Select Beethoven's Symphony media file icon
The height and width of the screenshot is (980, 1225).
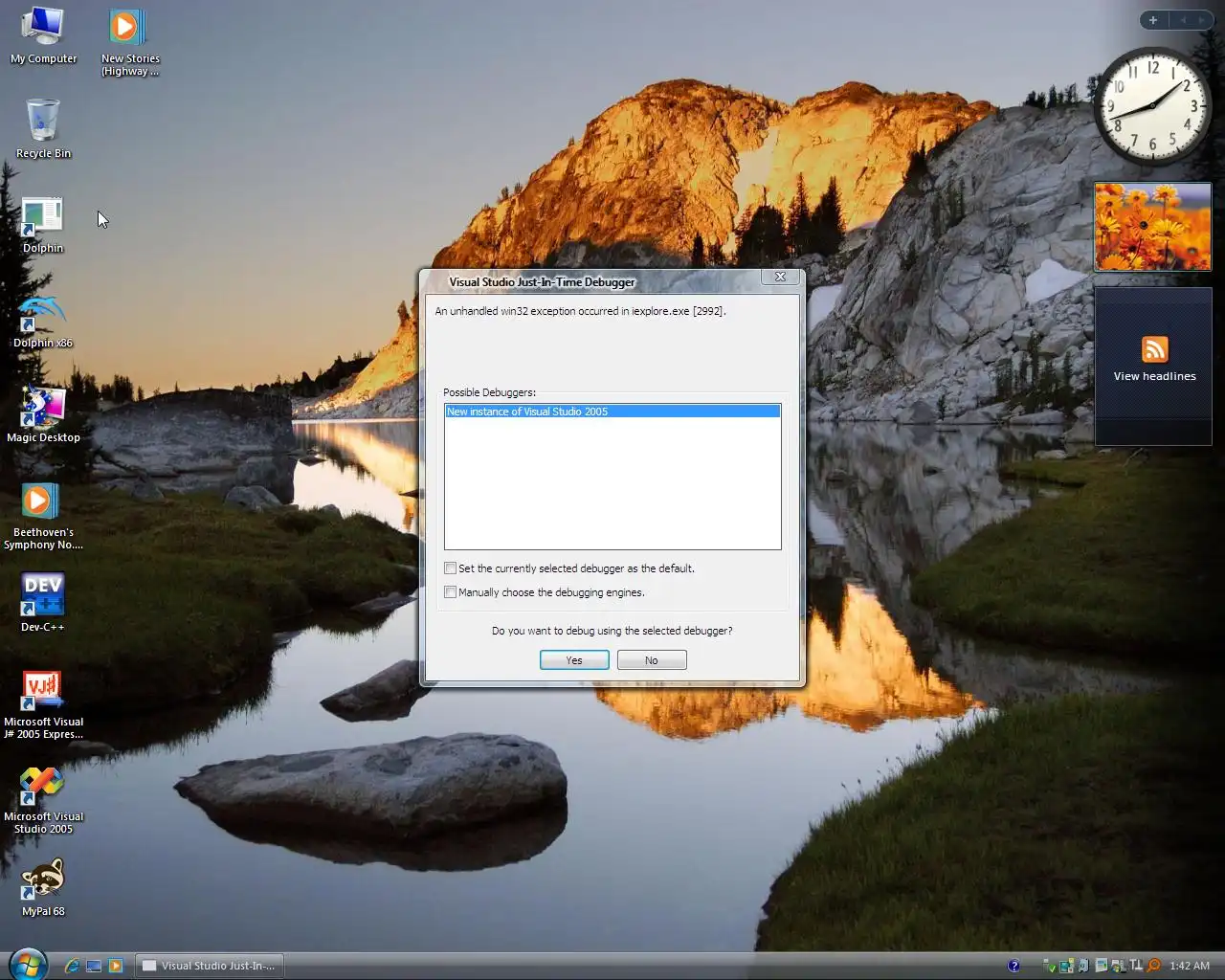(x=43, y=517)
